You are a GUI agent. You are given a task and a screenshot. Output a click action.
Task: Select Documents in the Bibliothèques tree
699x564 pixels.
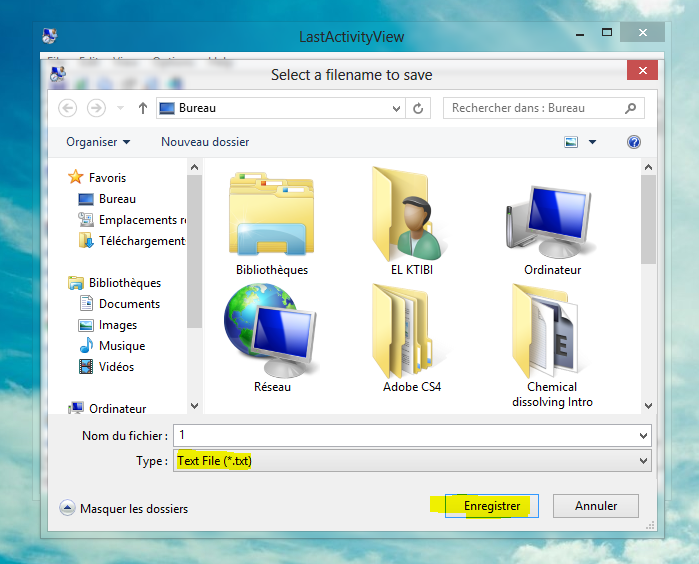coord(129,304)
